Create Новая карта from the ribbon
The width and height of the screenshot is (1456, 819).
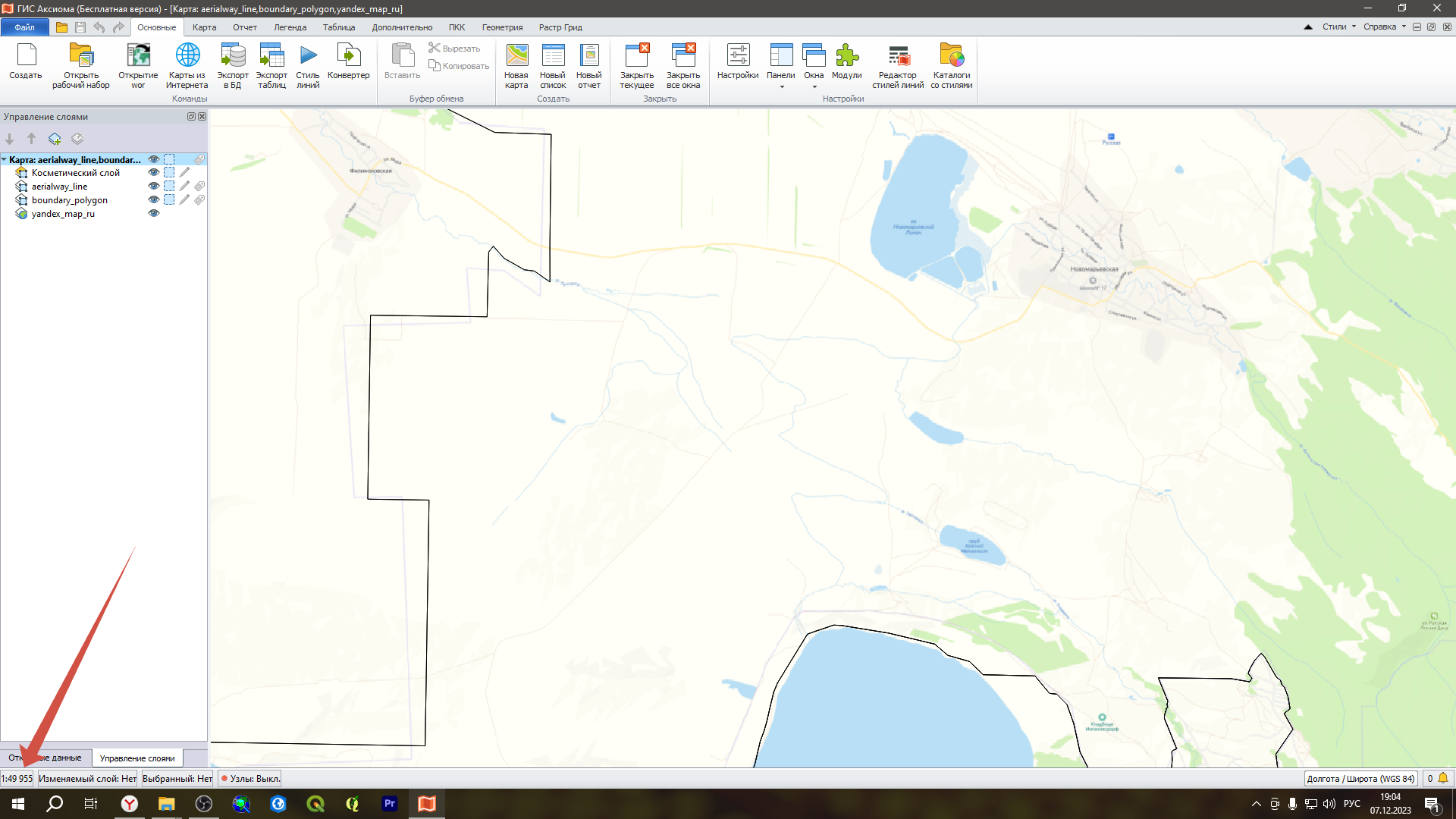tap(516, 56)
